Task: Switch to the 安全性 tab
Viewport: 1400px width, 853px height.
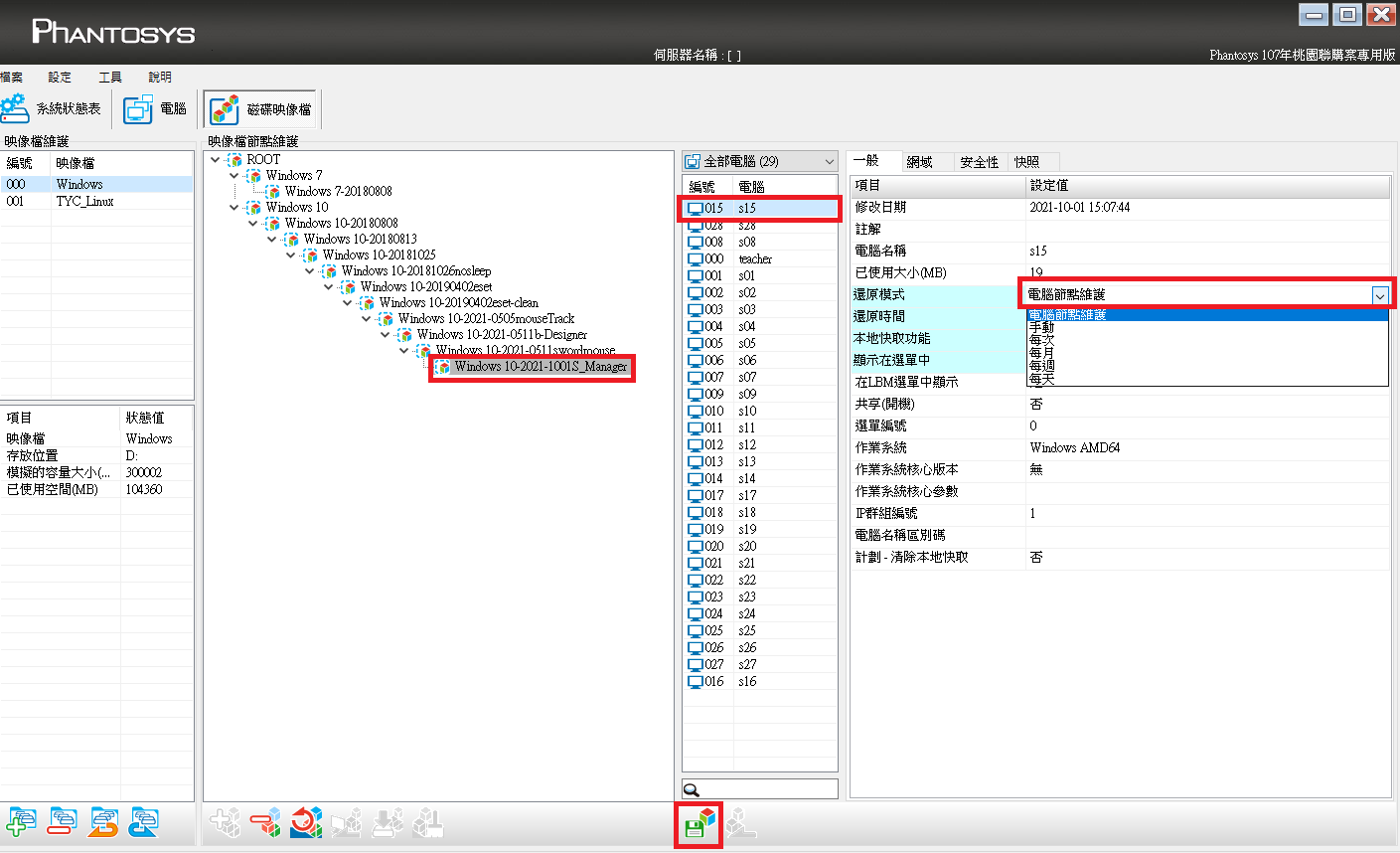Action: [979, 162]
